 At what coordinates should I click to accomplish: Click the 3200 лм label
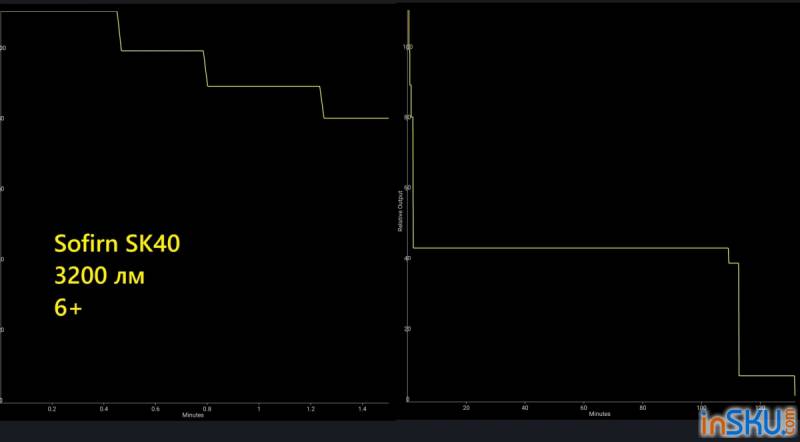click(99, 276)
